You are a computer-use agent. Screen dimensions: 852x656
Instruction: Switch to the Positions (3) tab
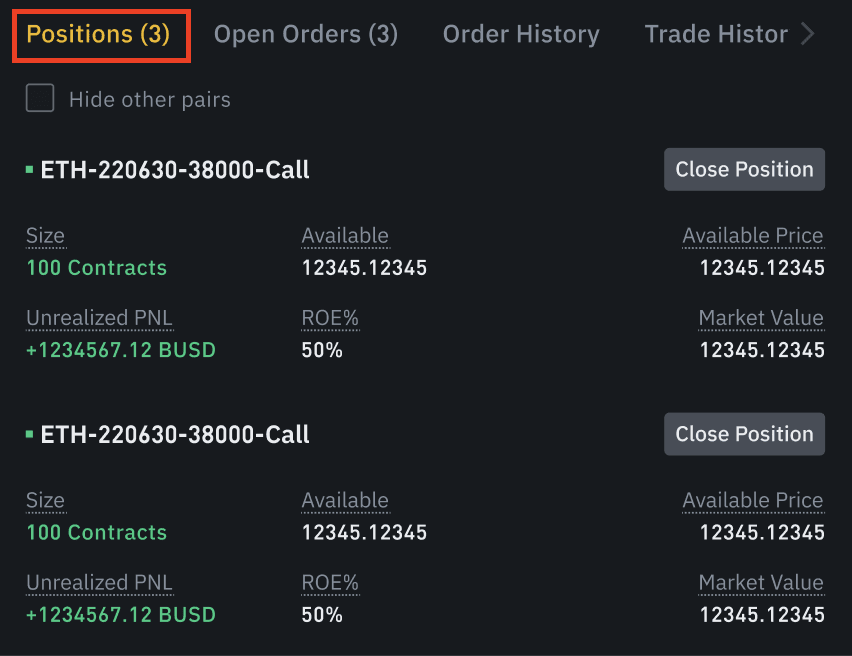tap(98, 35)
